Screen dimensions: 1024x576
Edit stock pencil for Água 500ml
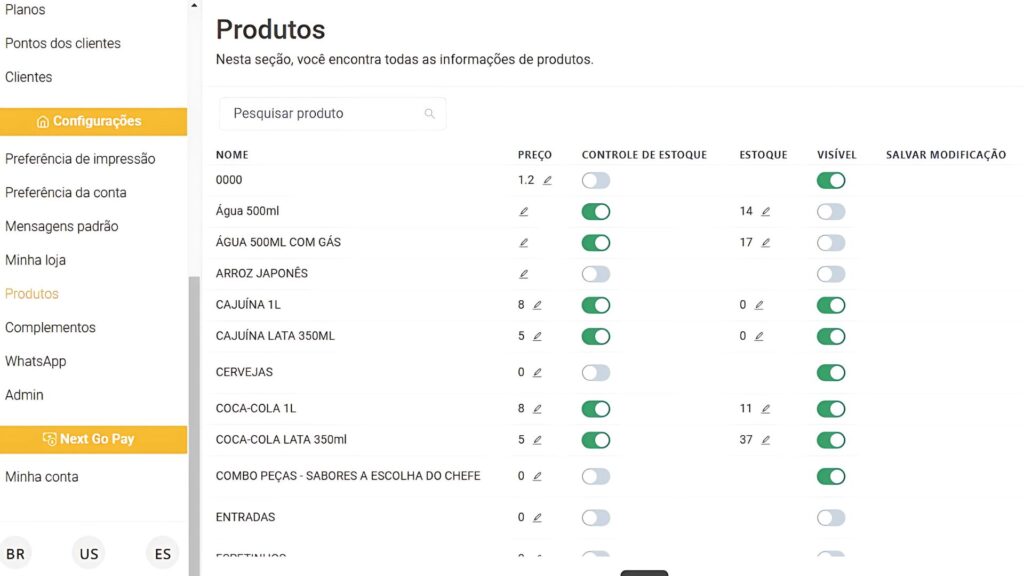766,212
